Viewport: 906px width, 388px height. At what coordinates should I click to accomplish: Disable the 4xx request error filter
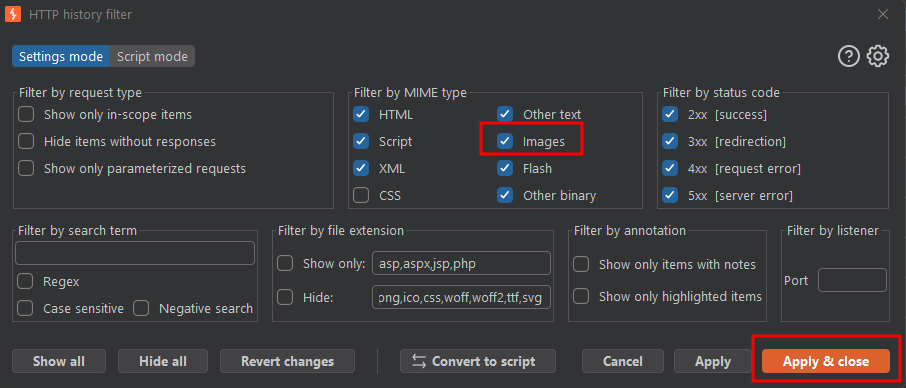pos(670,168)
